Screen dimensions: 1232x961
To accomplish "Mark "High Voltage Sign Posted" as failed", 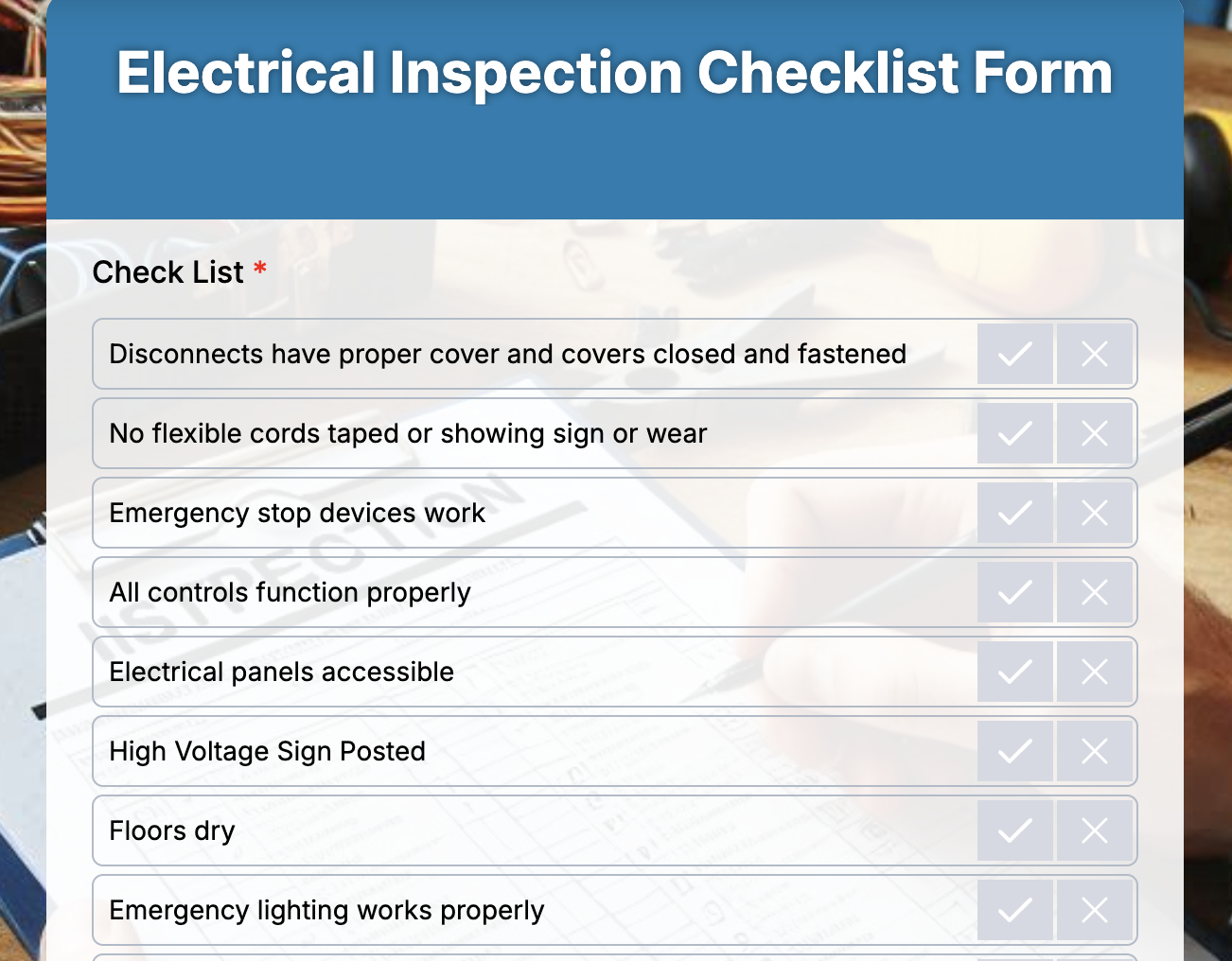I will pyautogui.click(x=1095, y=751).
